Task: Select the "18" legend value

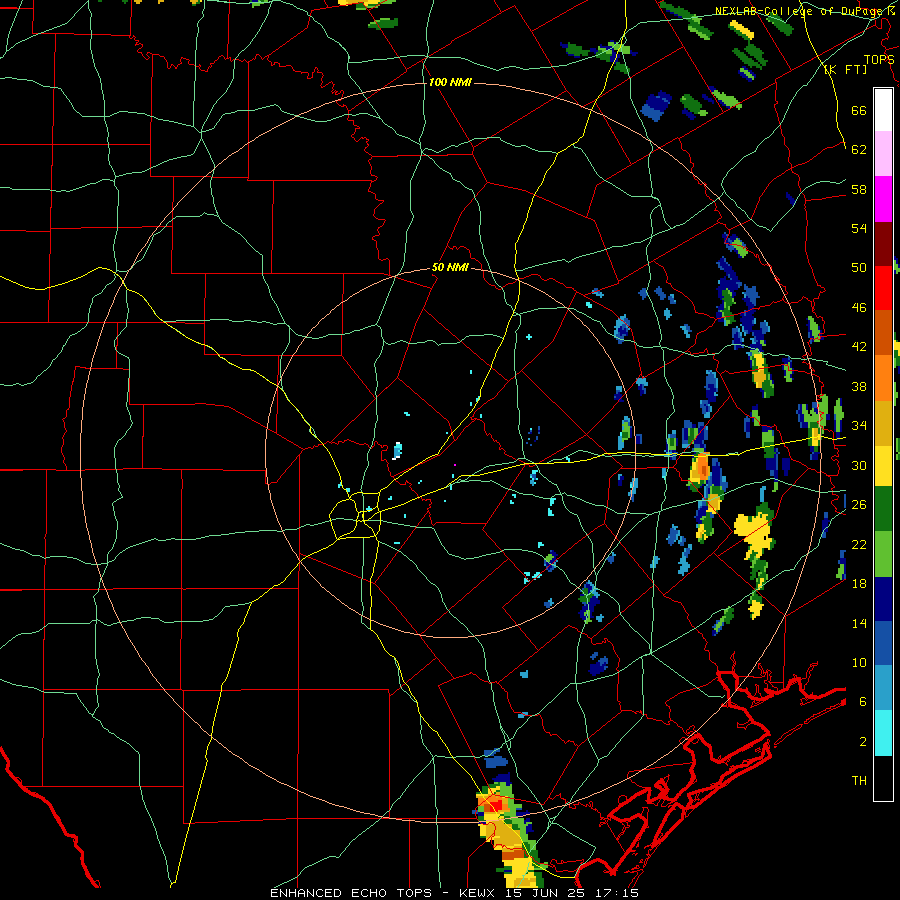Action: 859,584
